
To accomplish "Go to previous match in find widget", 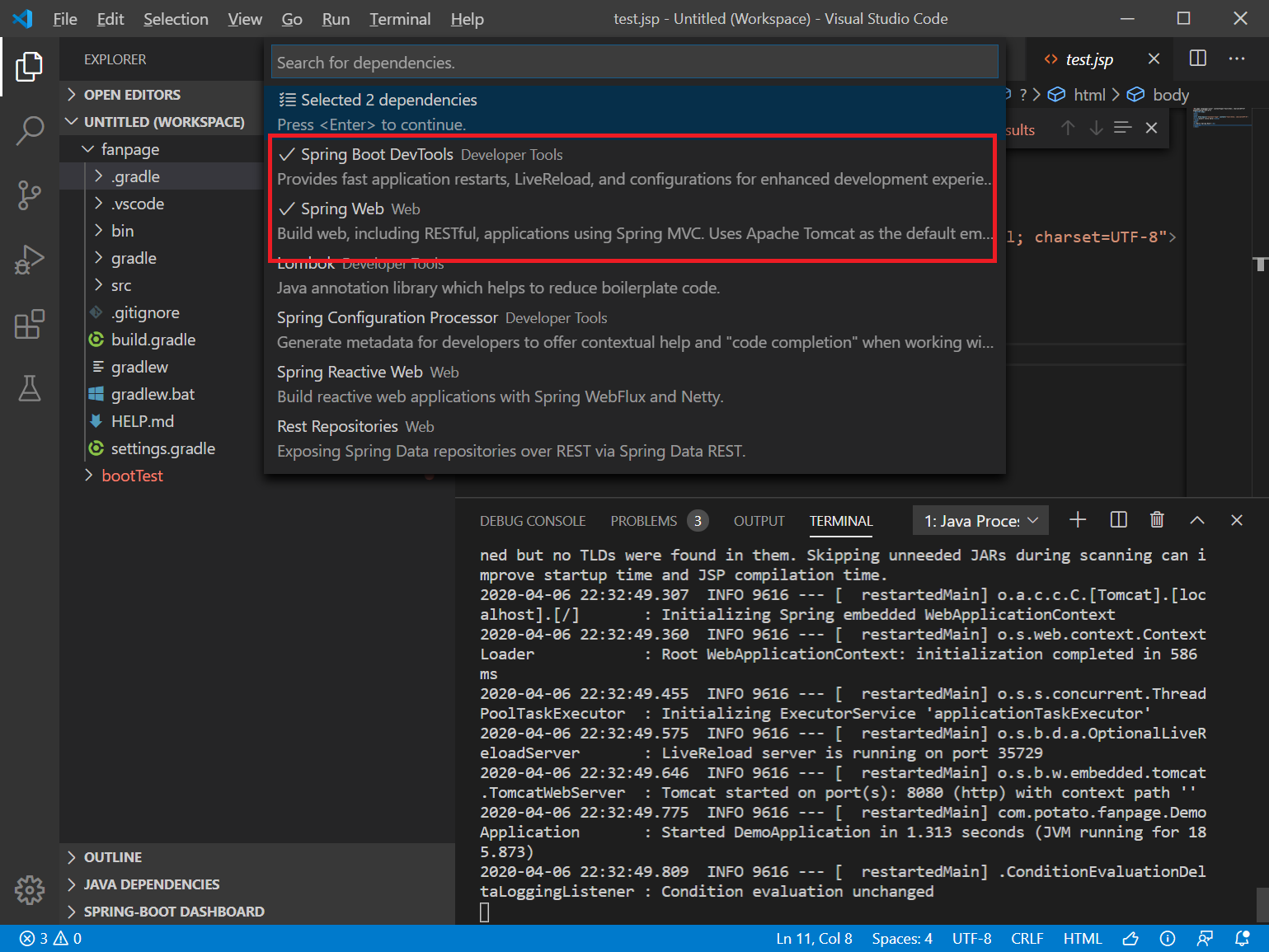I will pos(1068,128).
